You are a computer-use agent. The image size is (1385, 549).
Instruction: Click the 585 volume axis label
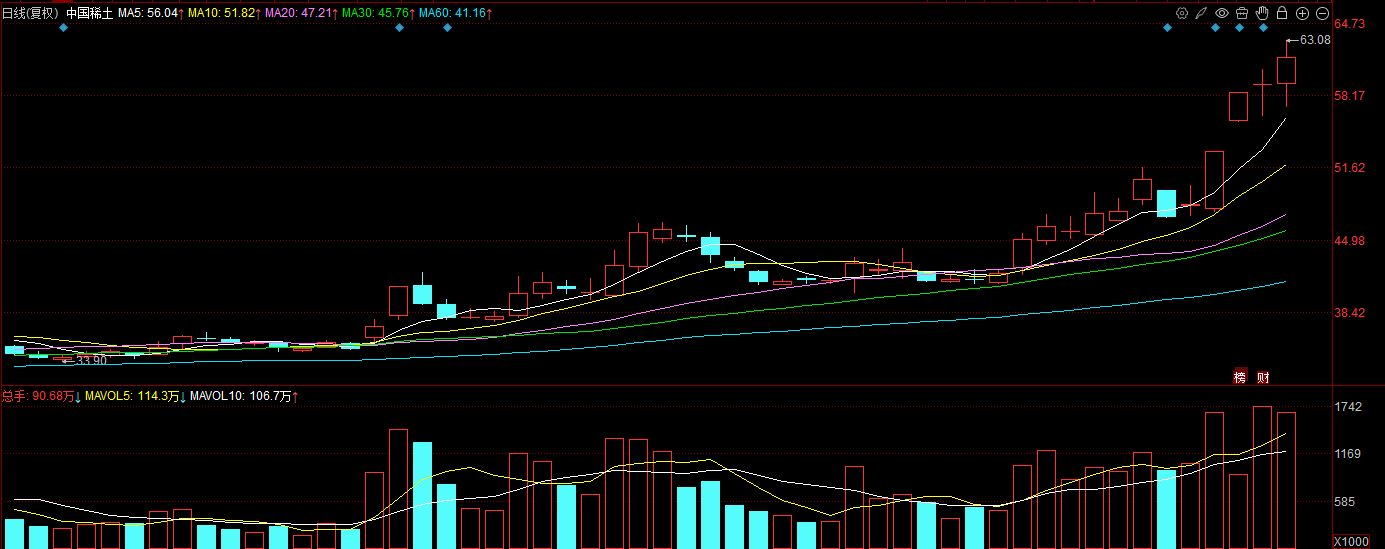coord(1345,502)
